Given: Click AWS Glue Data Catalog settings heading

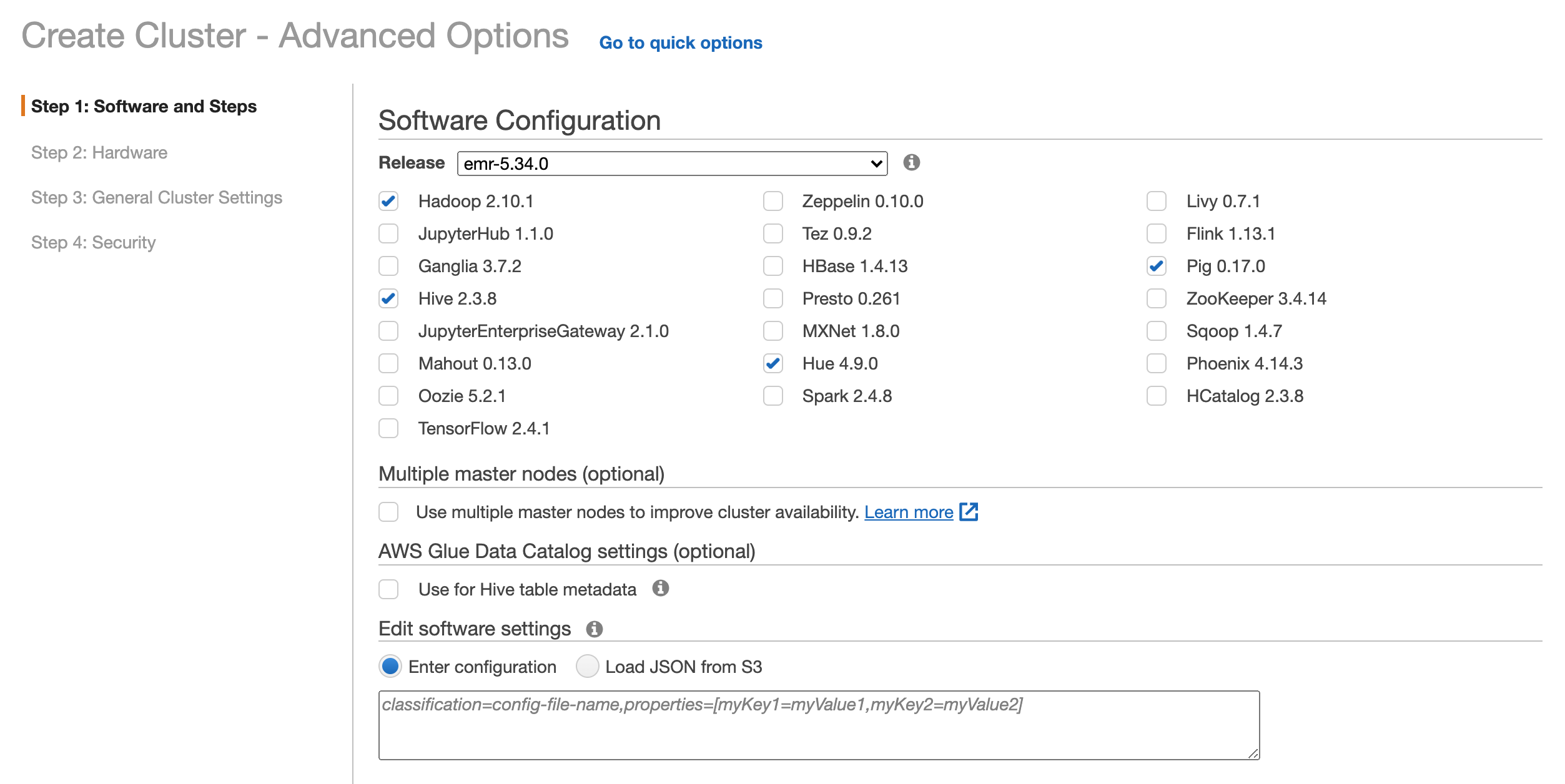Looking at the screenshot, I should click(567, 551).
